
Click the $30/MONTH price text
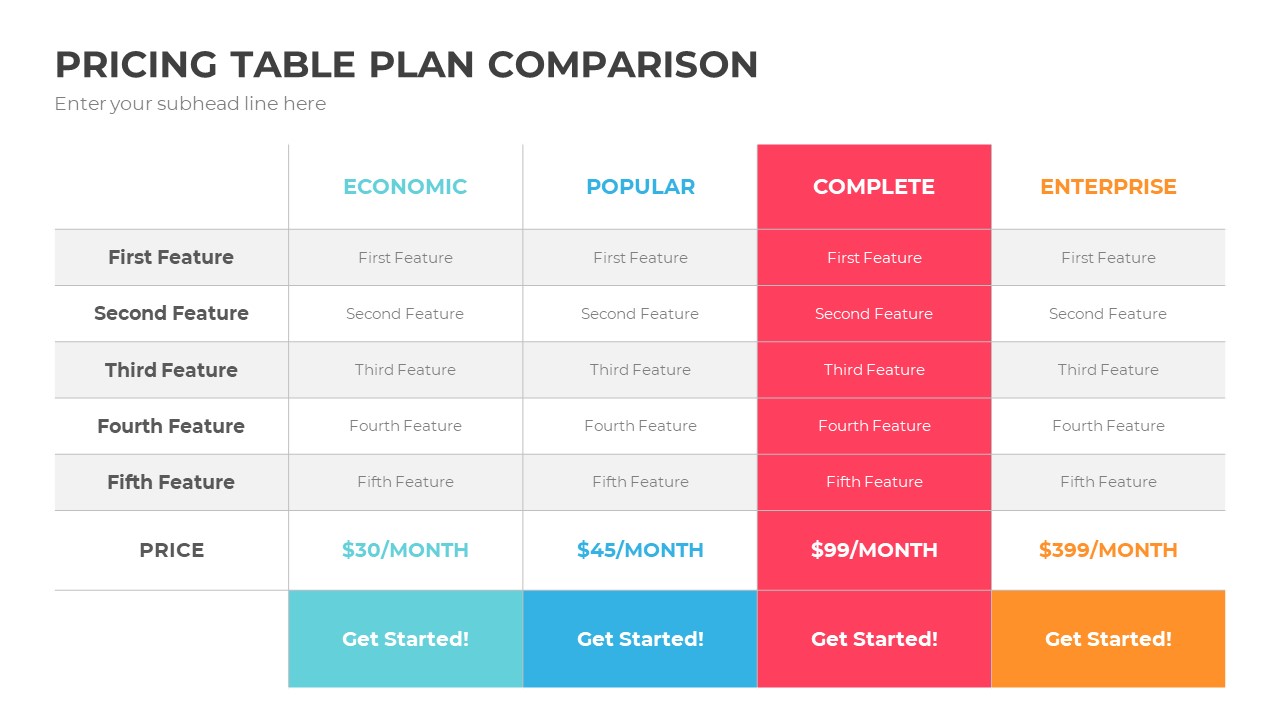coord(405,550)
